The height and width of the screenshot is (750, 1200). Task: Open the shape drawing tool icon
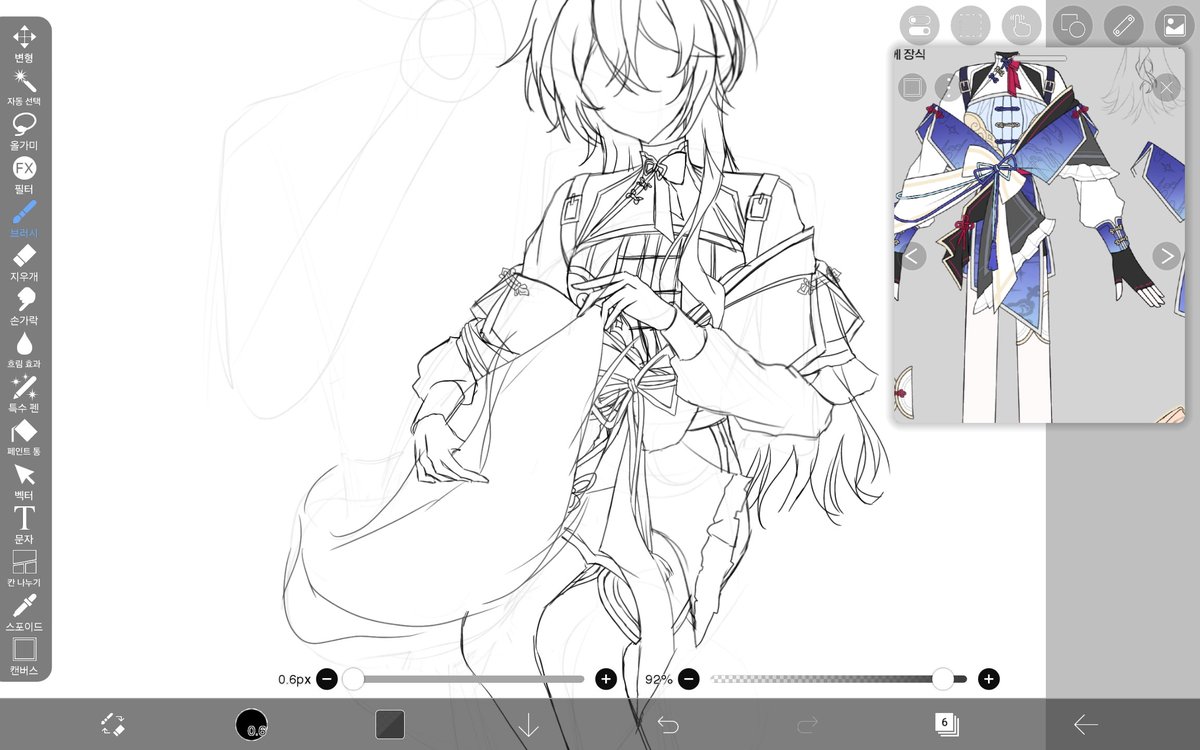(1072, 25)
